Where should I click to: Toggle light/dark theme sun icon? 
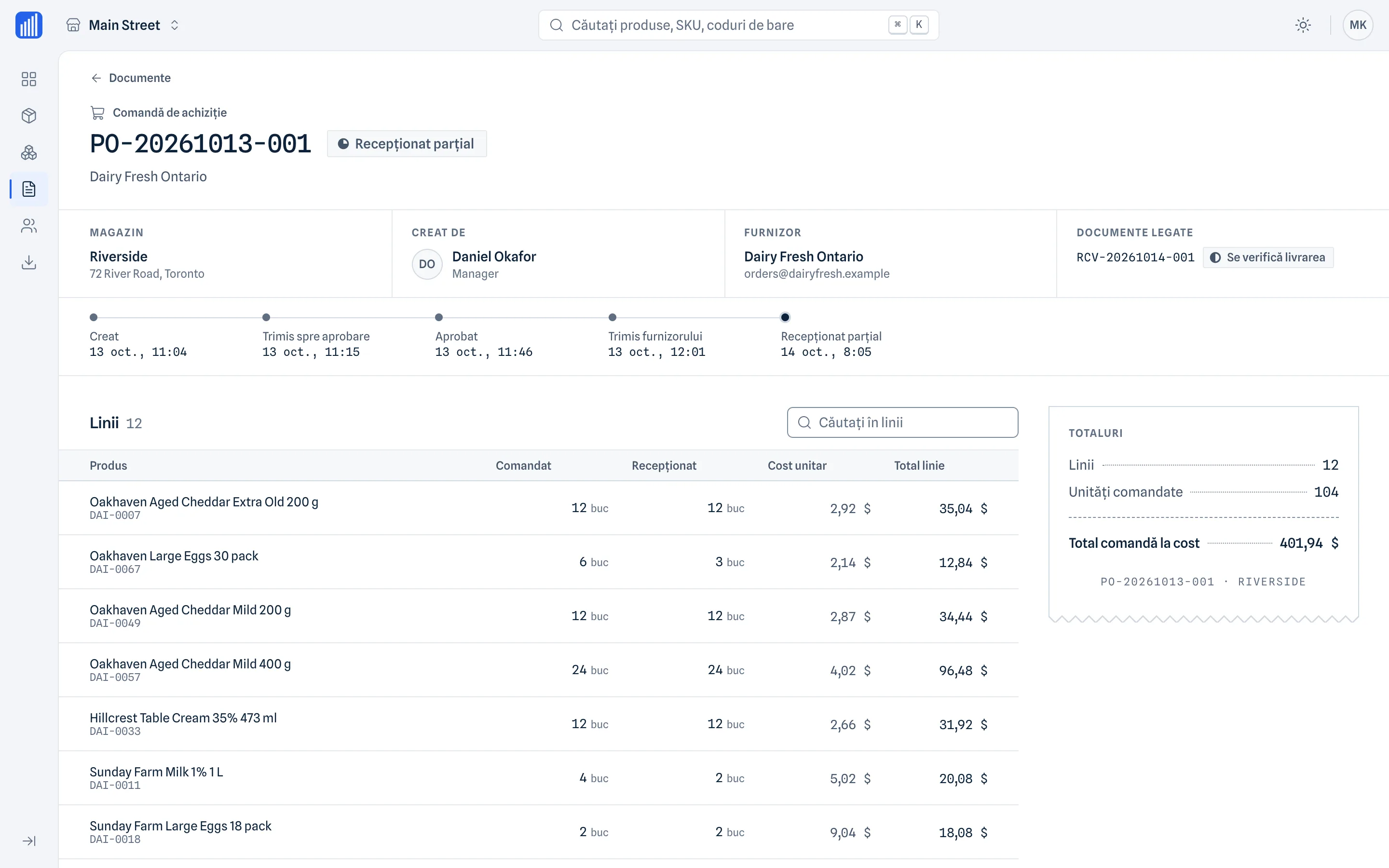click(1303, 25)
